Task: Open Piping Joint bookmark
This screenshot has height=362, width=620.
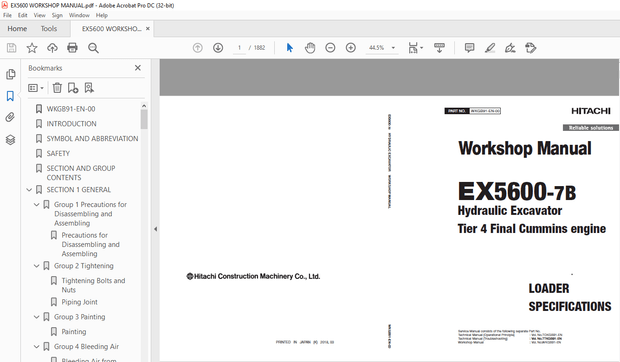Action: pyautogui.click(x=79, y=302)
